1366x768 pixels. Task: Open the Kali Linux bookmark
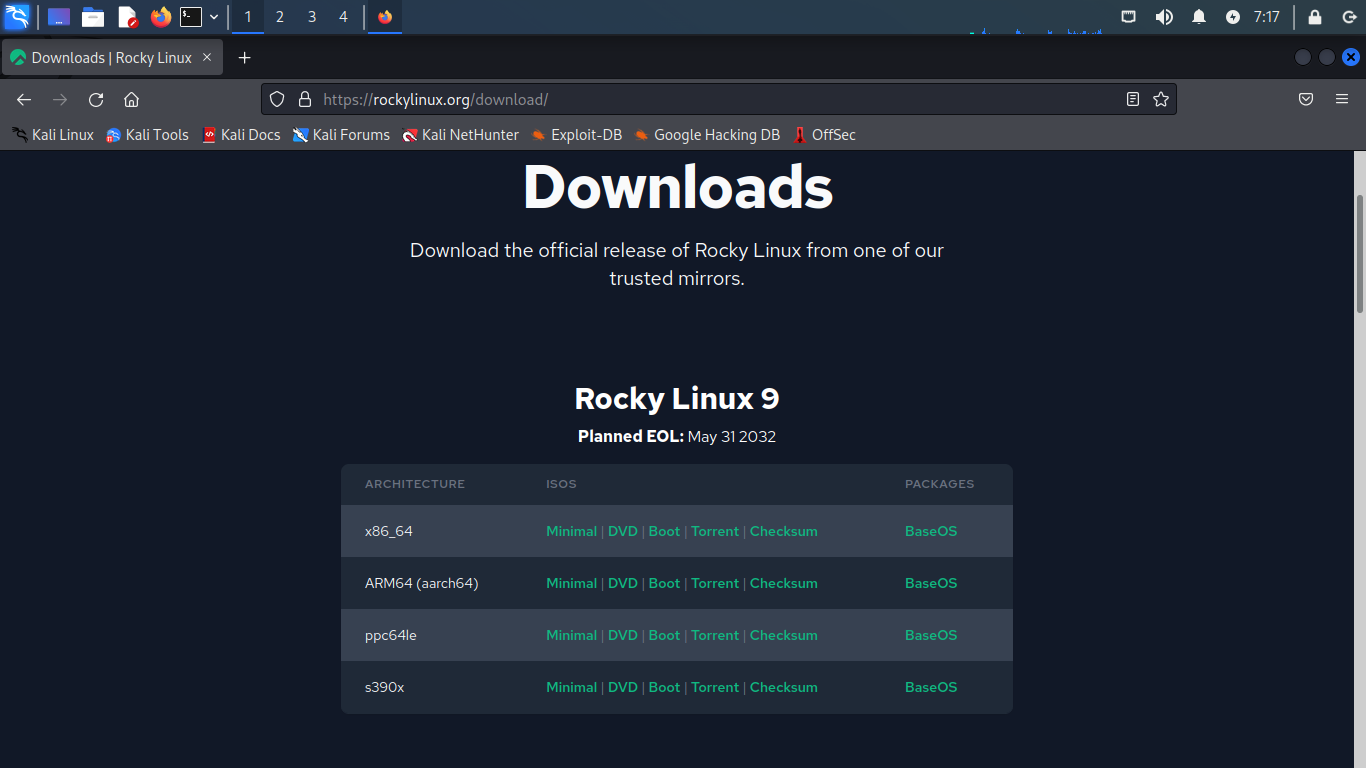53,135
